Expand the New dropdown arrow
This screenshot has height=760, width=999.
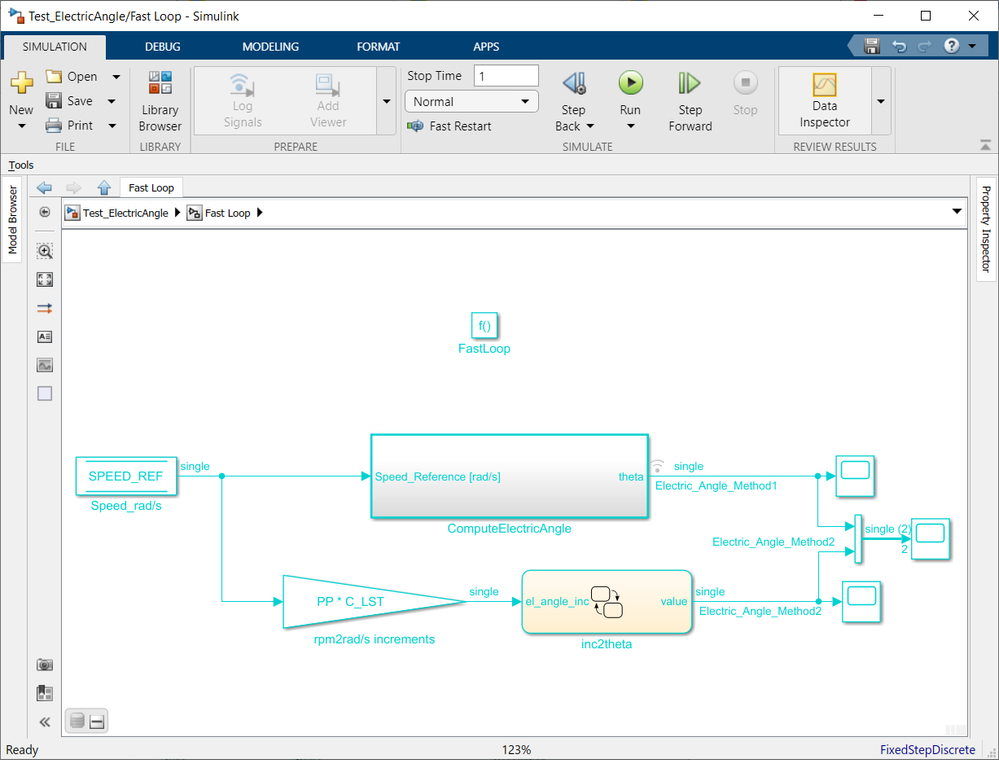click(21, 126)
